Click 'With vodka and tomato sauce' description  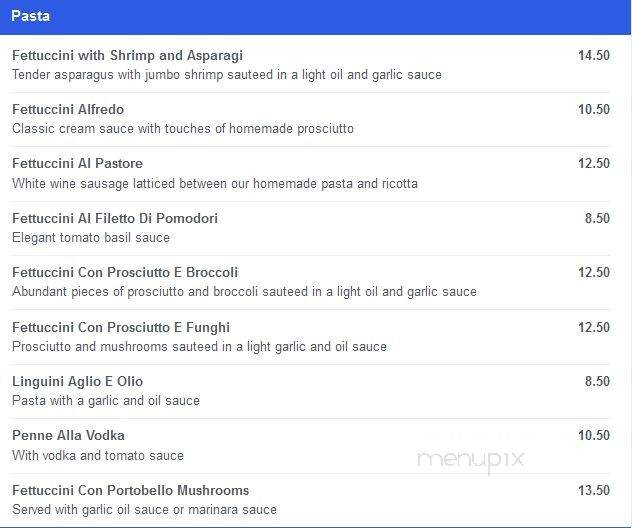98,455
